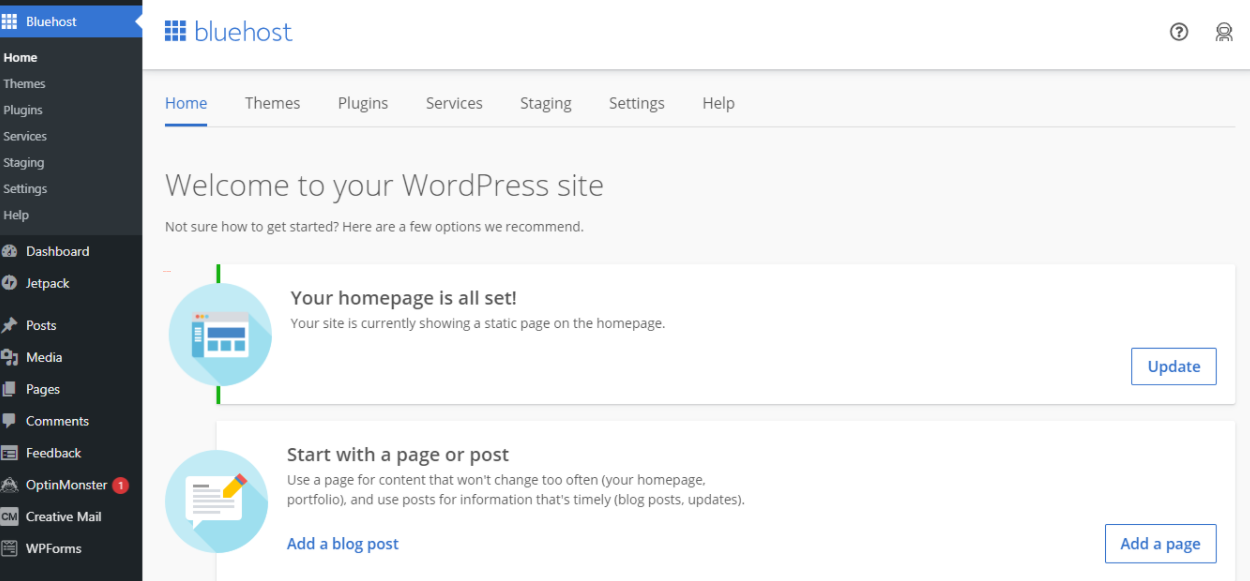Select Help in the sidebar submenu
Viewport: 1250px width, 581px height.
(16, 215)
